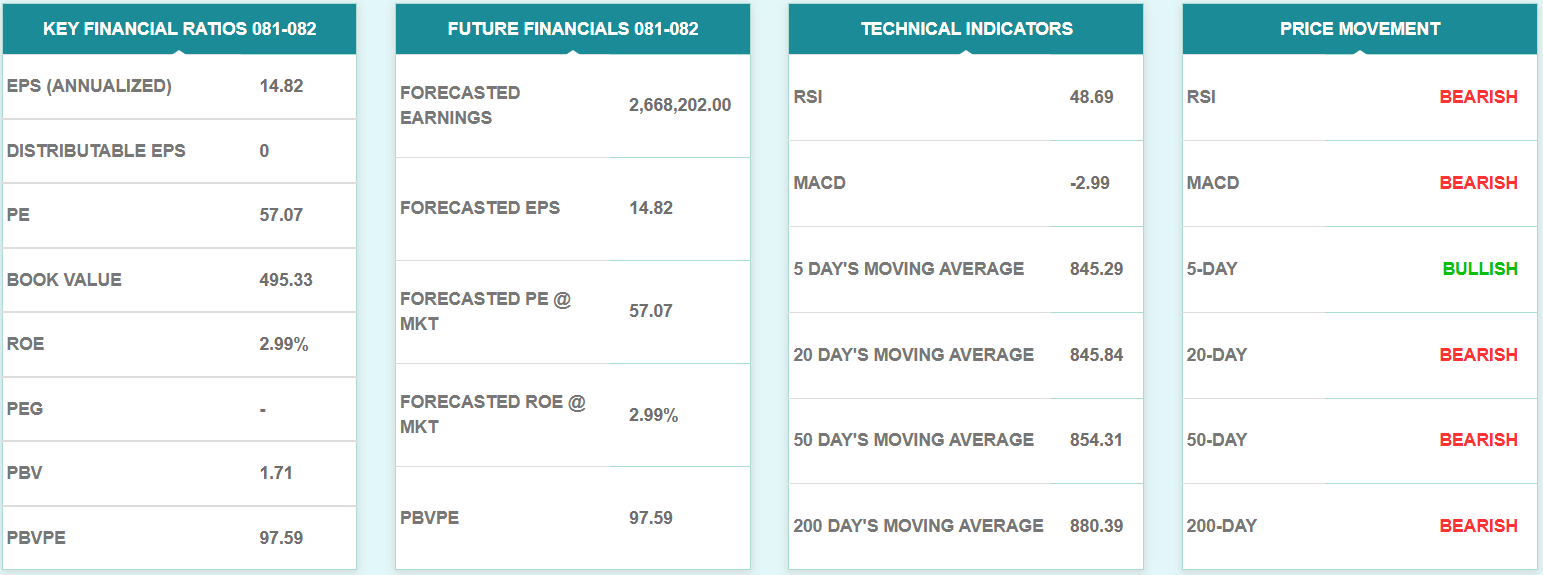Click the Forecasted Earnings amount 2,668,202.00
The width and height of the screenshot is (1543, 575).
click(x=680, y=105)
